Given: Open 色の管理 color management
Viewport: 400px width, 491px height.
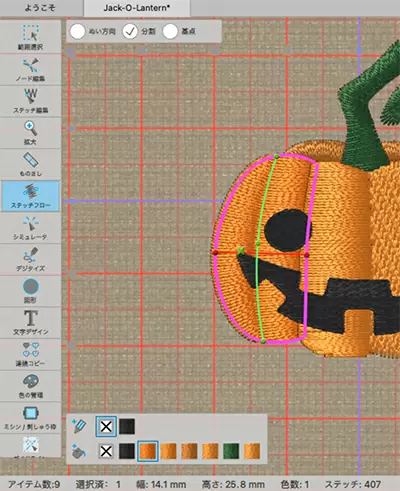Looking at the screenshot, I should (30, 386).
